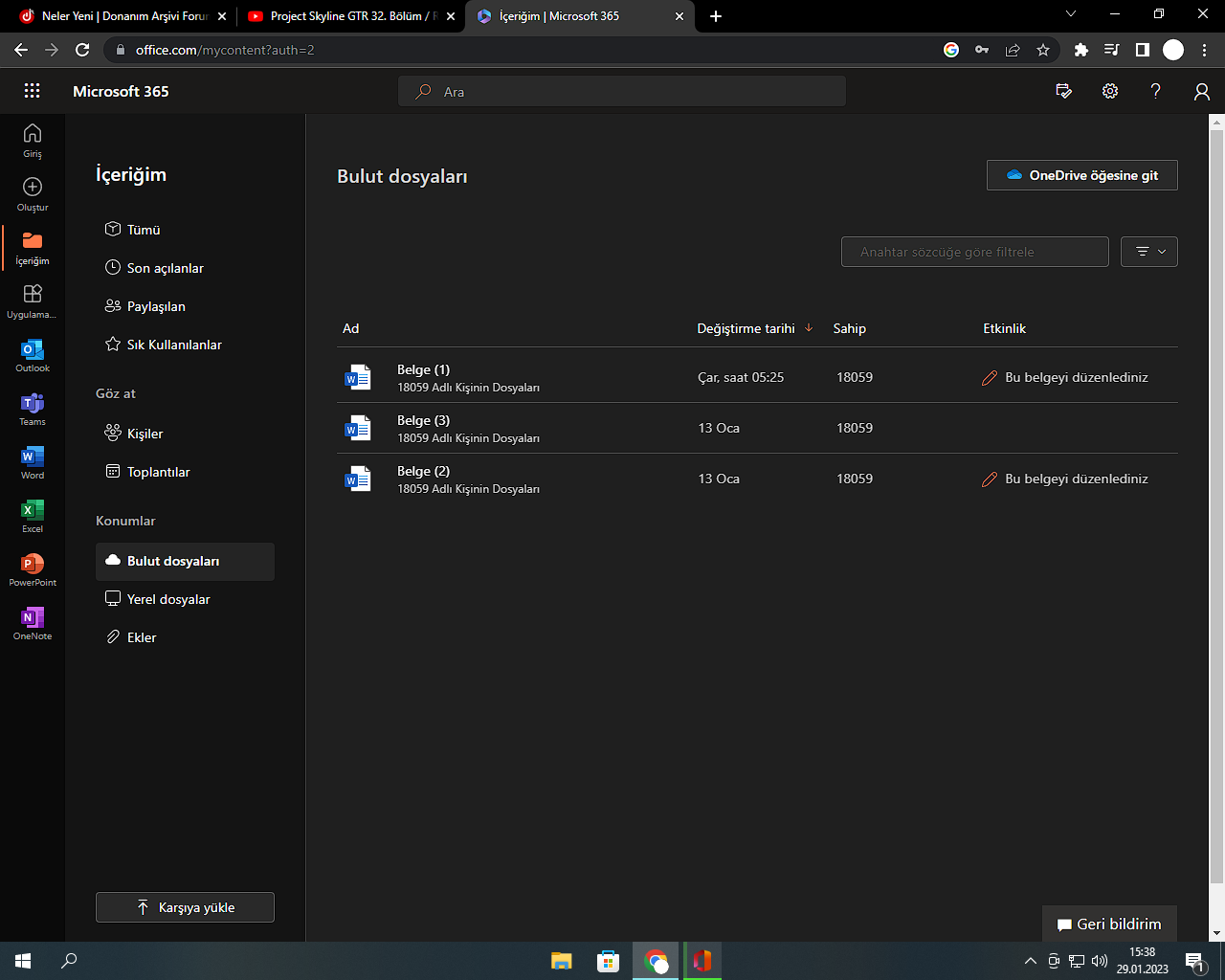Open a new browser tab
Viewport: 1225px width, 980px height.
pyautogui.click(x=716, y=16)
